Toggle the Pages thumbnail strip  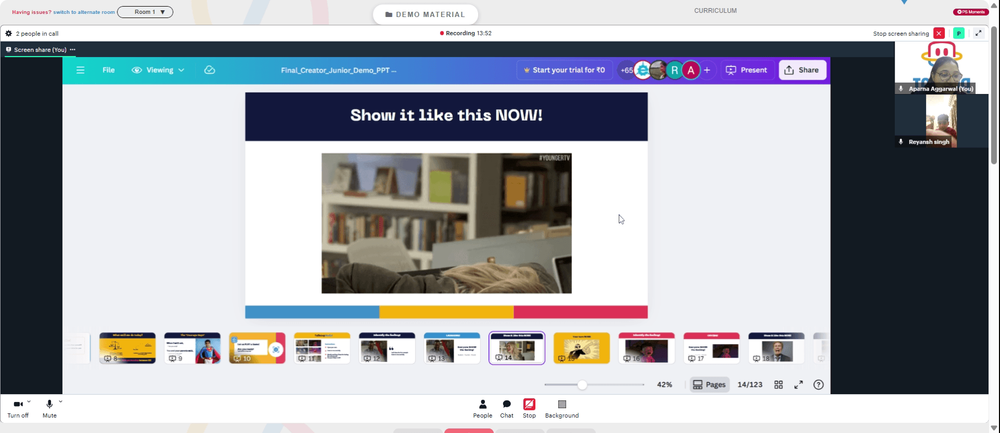[x=709, y=385]
